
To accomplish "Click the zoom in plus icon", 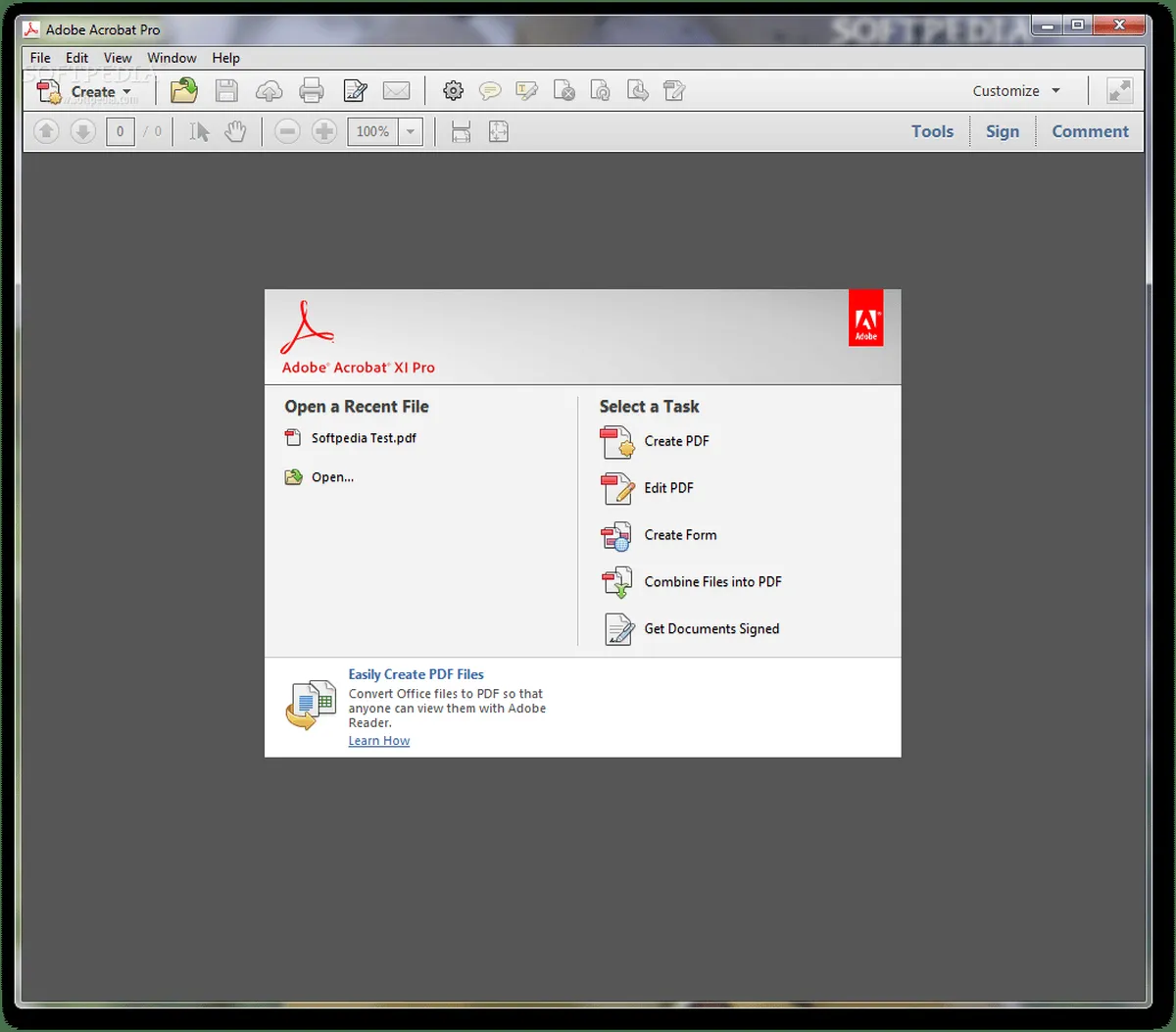I will (x=324, y=131).
